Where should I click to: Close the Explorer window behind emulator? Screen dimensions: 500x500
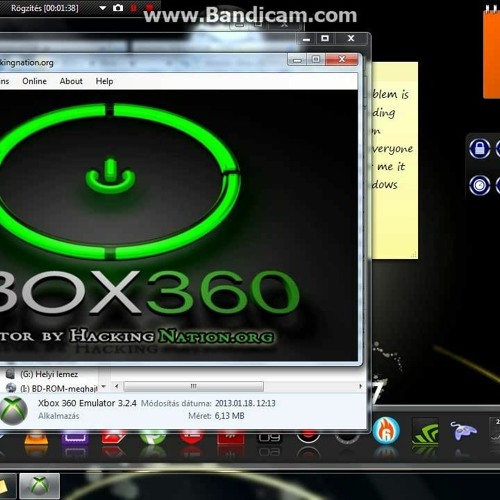pos(351,39)
